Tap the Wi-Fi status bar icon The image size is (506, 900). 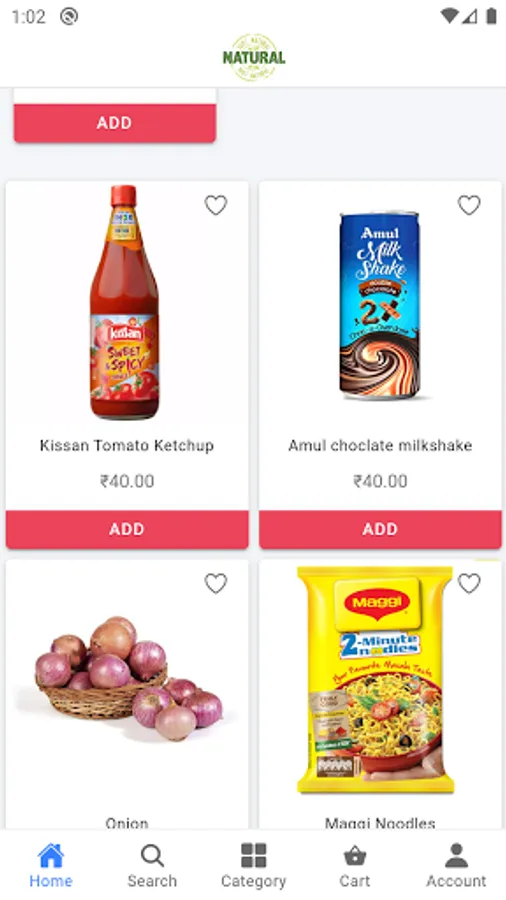(449, 16)
